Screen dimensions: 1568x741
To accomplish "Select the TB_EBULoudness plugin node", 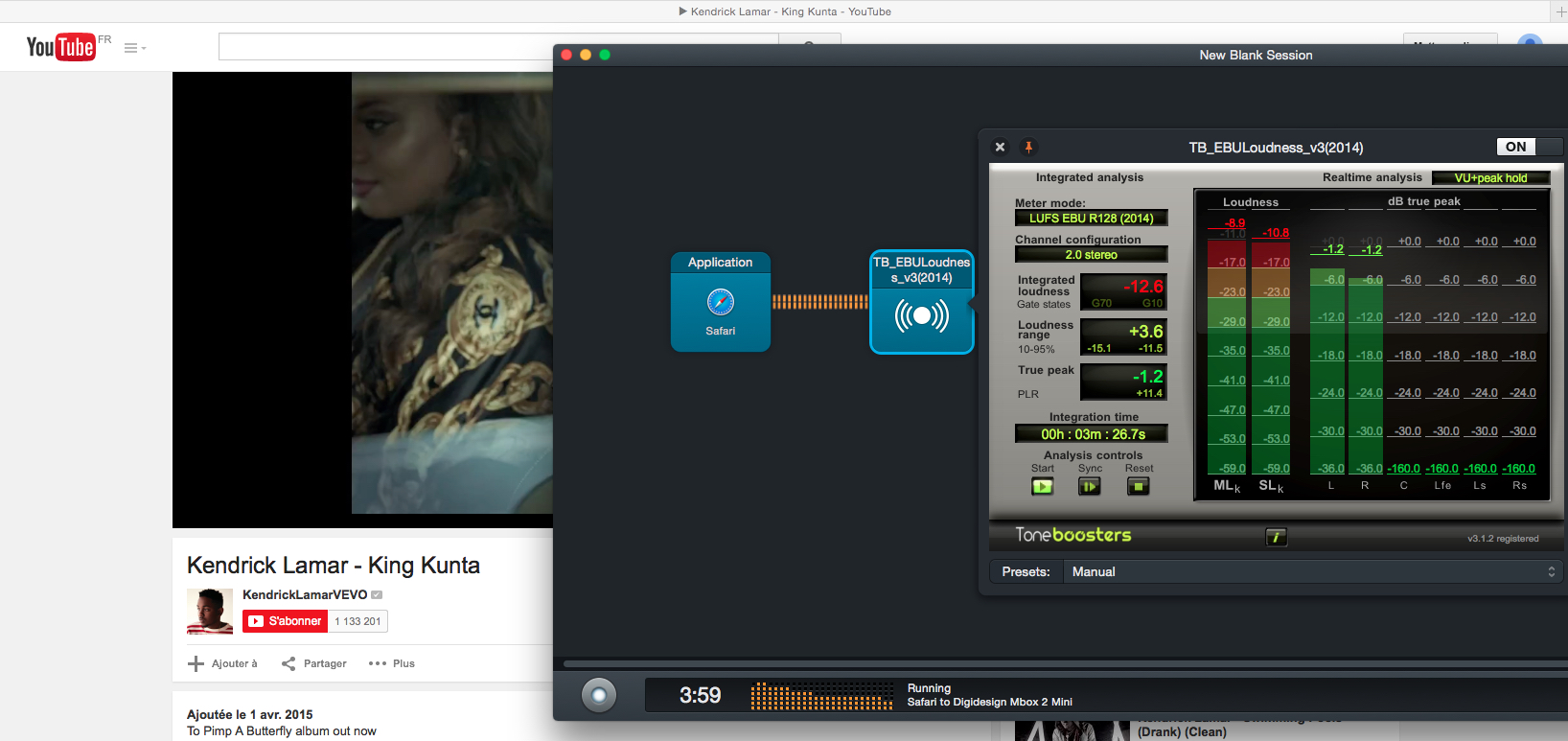I will pos(921,302).
